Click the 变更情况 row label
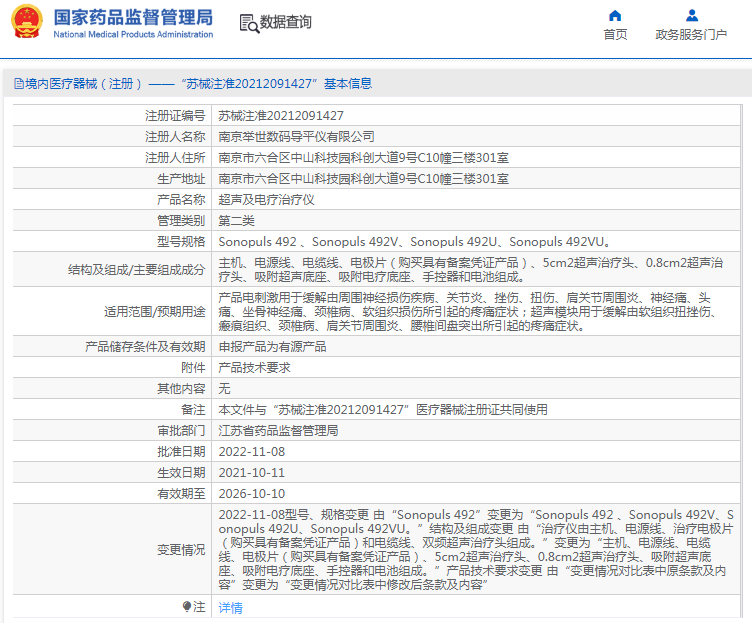This screenshot has width=752, height=623. [181, 550]
